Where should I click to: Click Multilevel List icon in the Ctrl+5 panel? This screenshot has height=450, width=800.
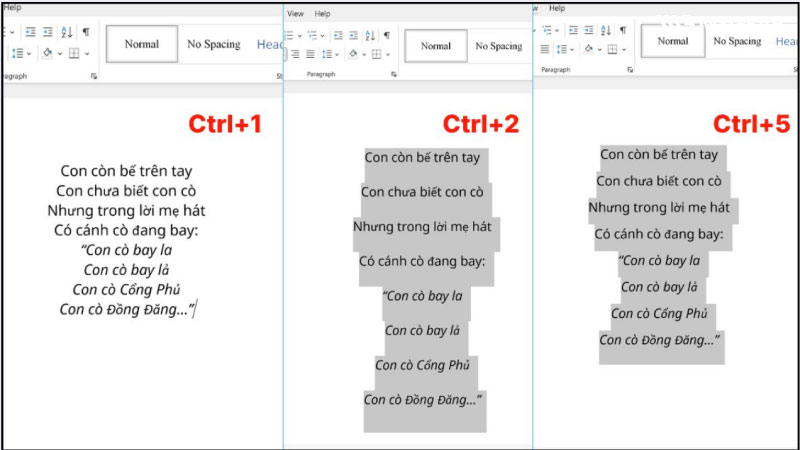click(547, 30)
